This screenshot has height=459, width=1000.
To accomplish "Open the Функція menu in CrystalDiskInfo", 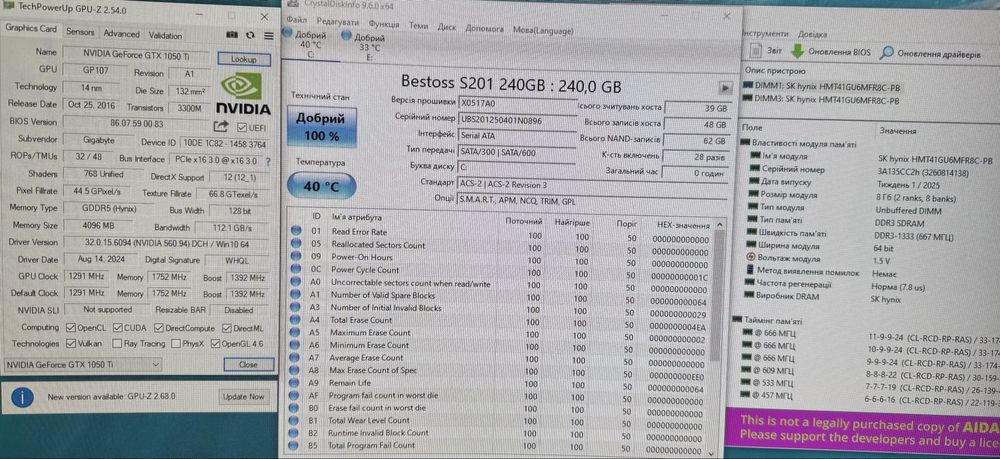I will coord(384,24).
